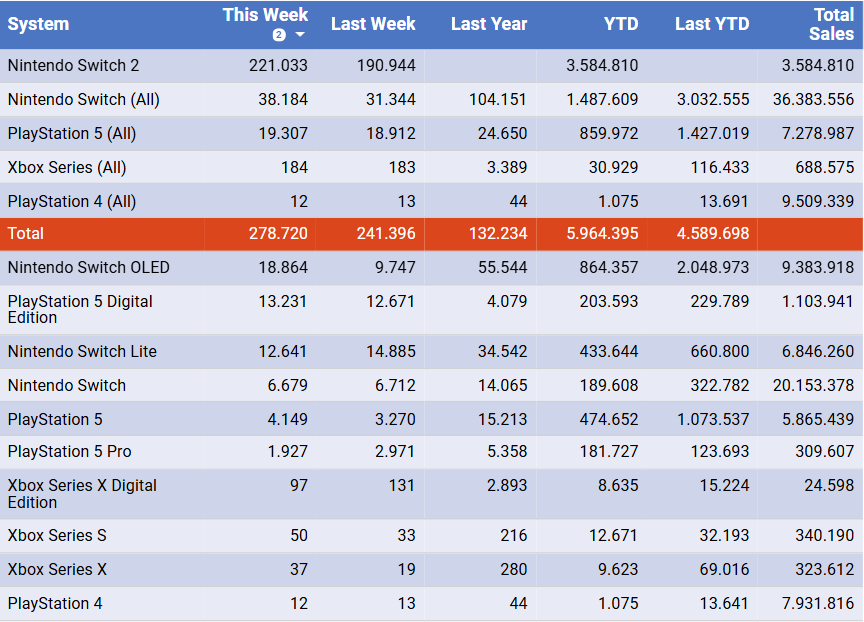Click the total value 278.720
Viewport: 864px width, 622px height.
[278, 234]
